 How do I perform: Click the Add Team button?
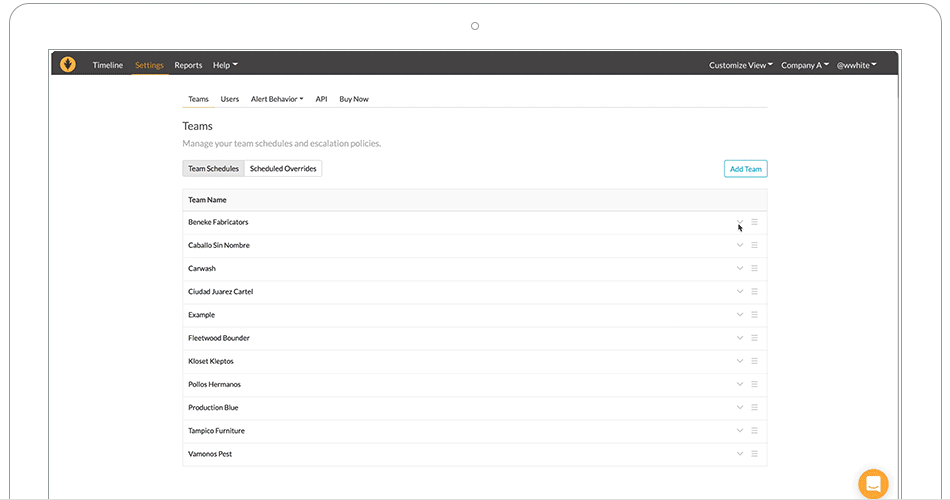[x=745, y=169]
